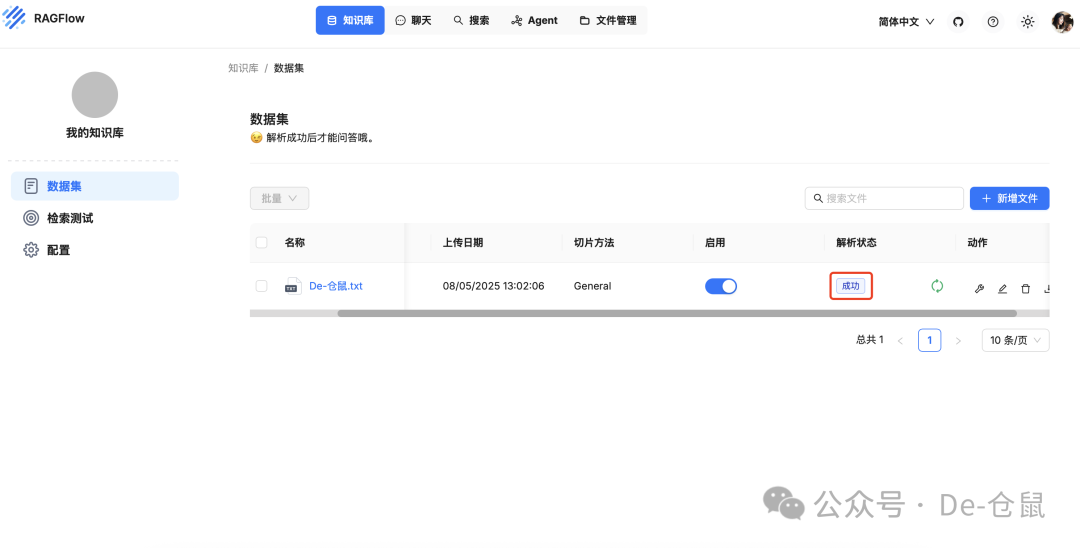The width and height of the screenshot is (1080, 548).
Task: Open the user avatar in top right
Action: point(1062,21)
